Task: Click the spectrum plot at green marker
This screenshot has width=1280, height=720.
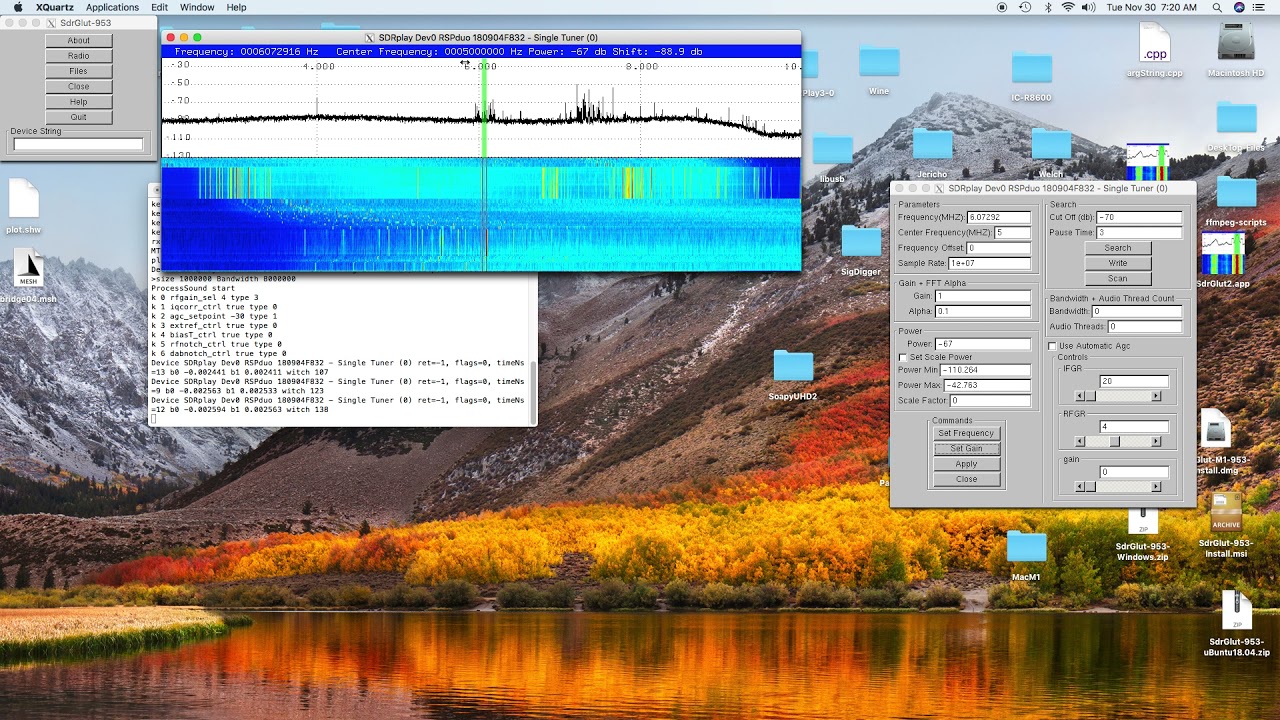Action: click(484, 107)
